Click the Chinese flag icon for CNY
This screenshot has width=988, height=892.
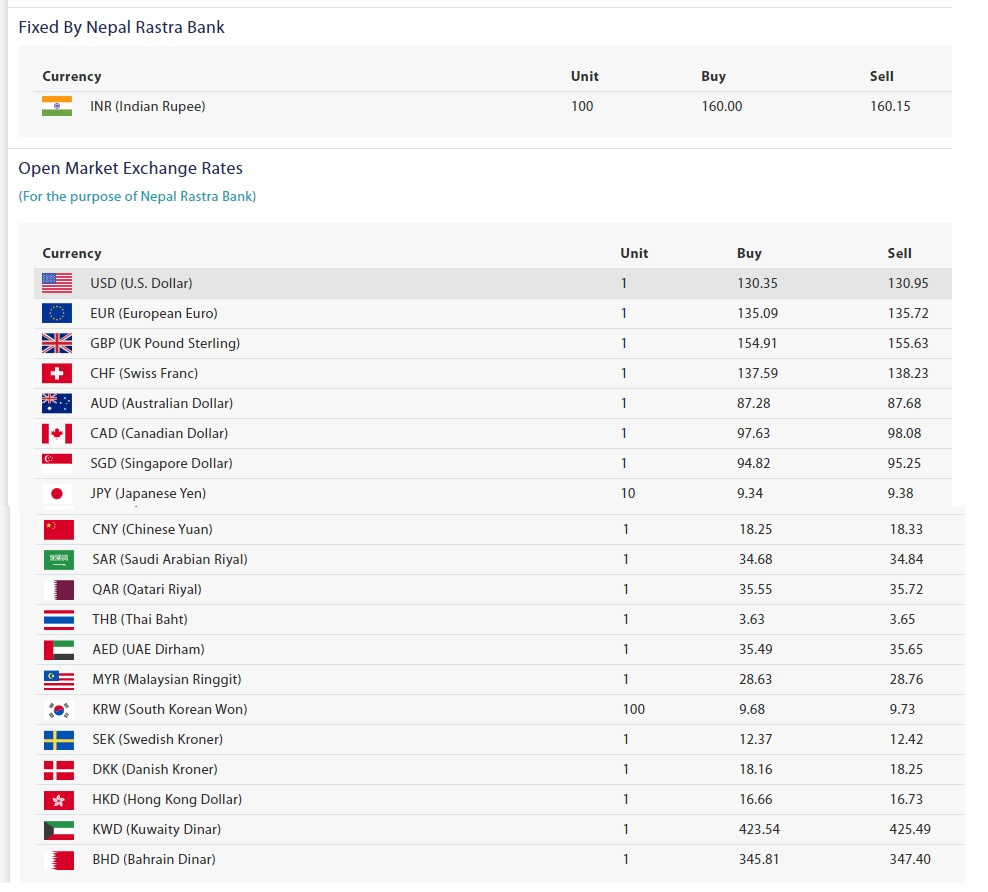coord(59,530)
